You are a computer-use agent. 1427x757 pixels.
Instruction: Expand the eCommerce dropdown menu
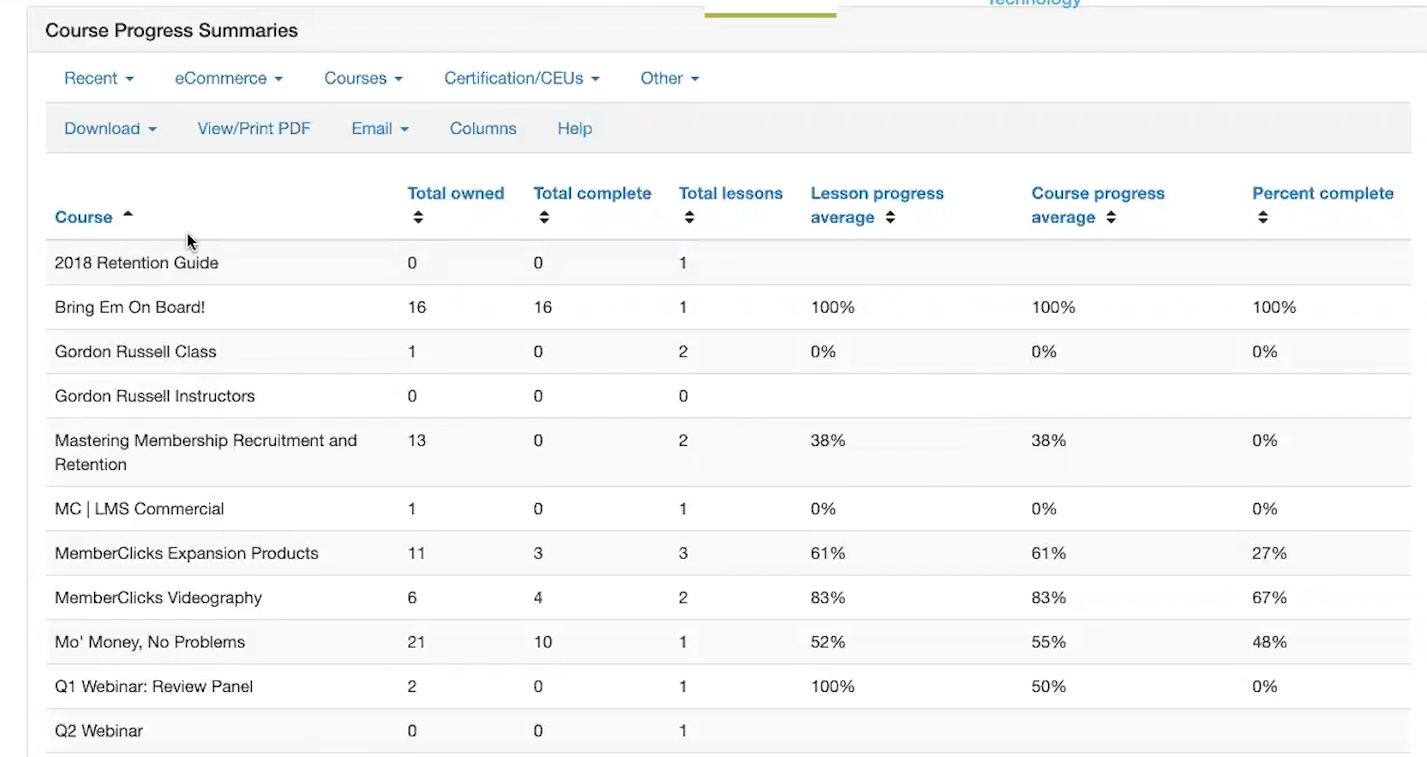point(228,78)
